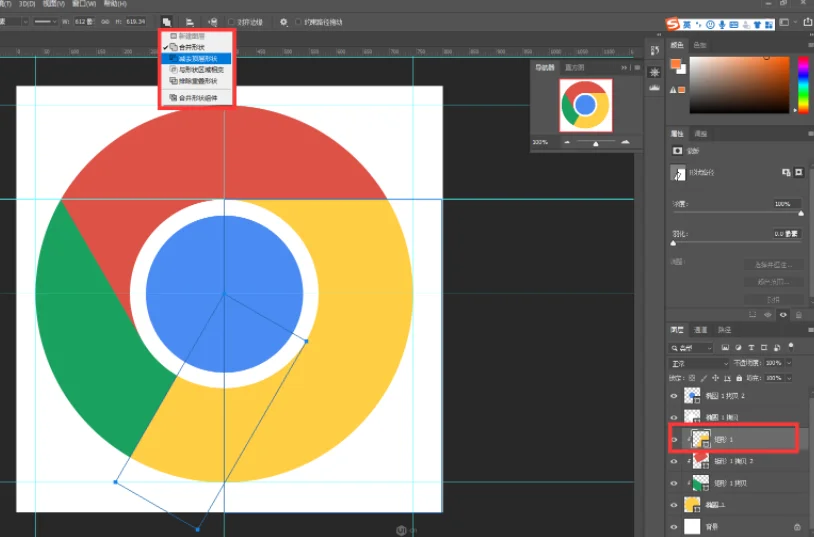The width and height of the screenshot is (814, 537).
Task: Filter layers by type layer icon
Action: (751, 347)
